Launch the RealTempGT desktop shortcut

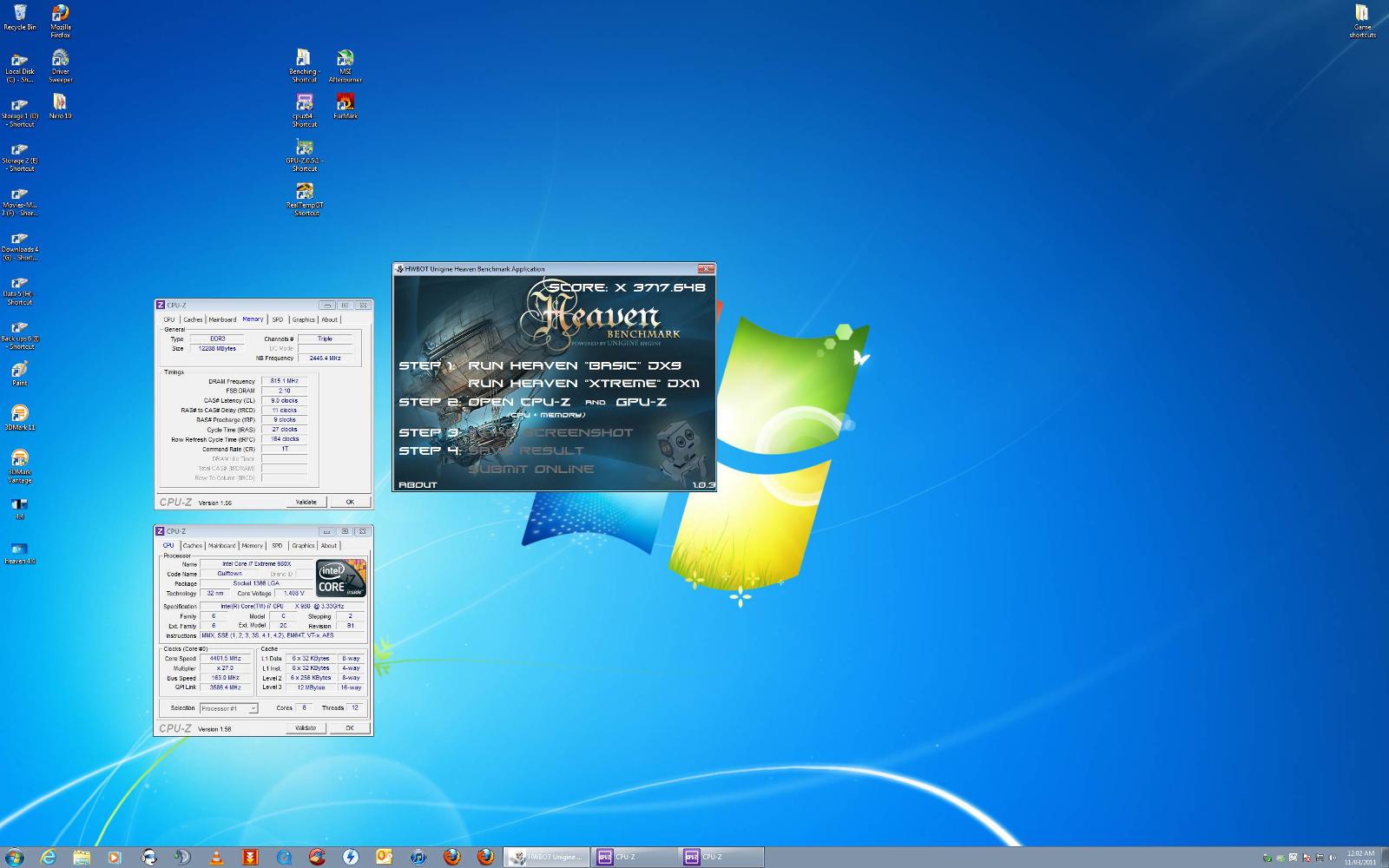coord(305,200)
